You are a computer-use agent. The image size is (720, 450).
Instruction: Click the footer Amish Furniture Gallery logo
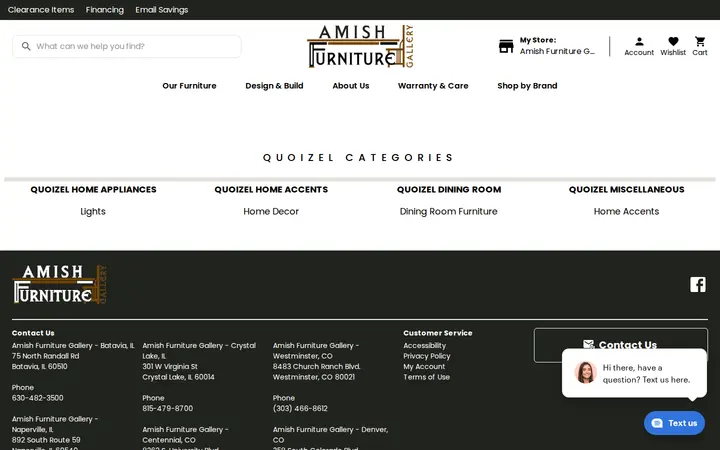(x=59, y=284)
